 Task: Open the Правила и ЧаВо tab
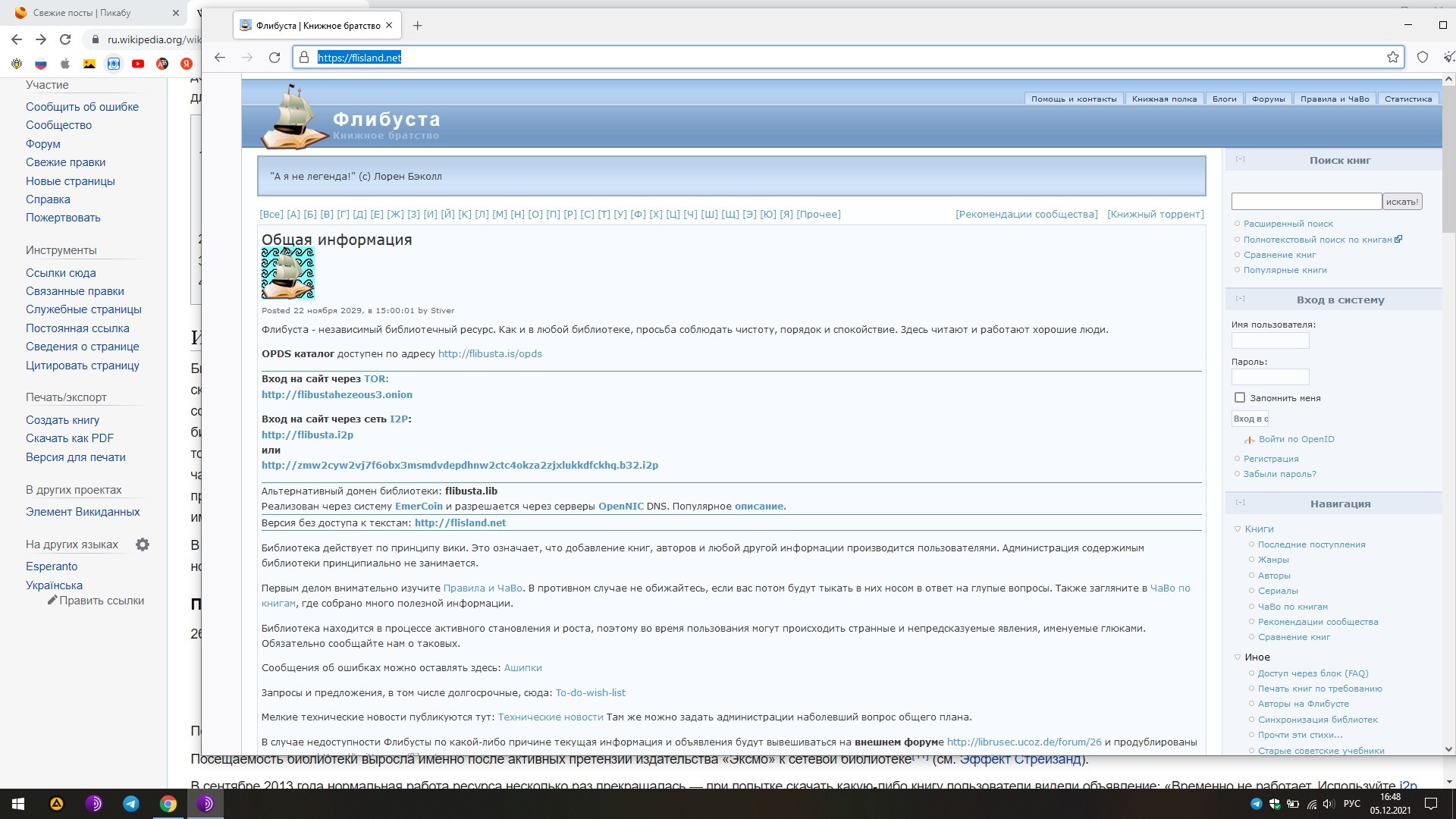click(1335, 99)
